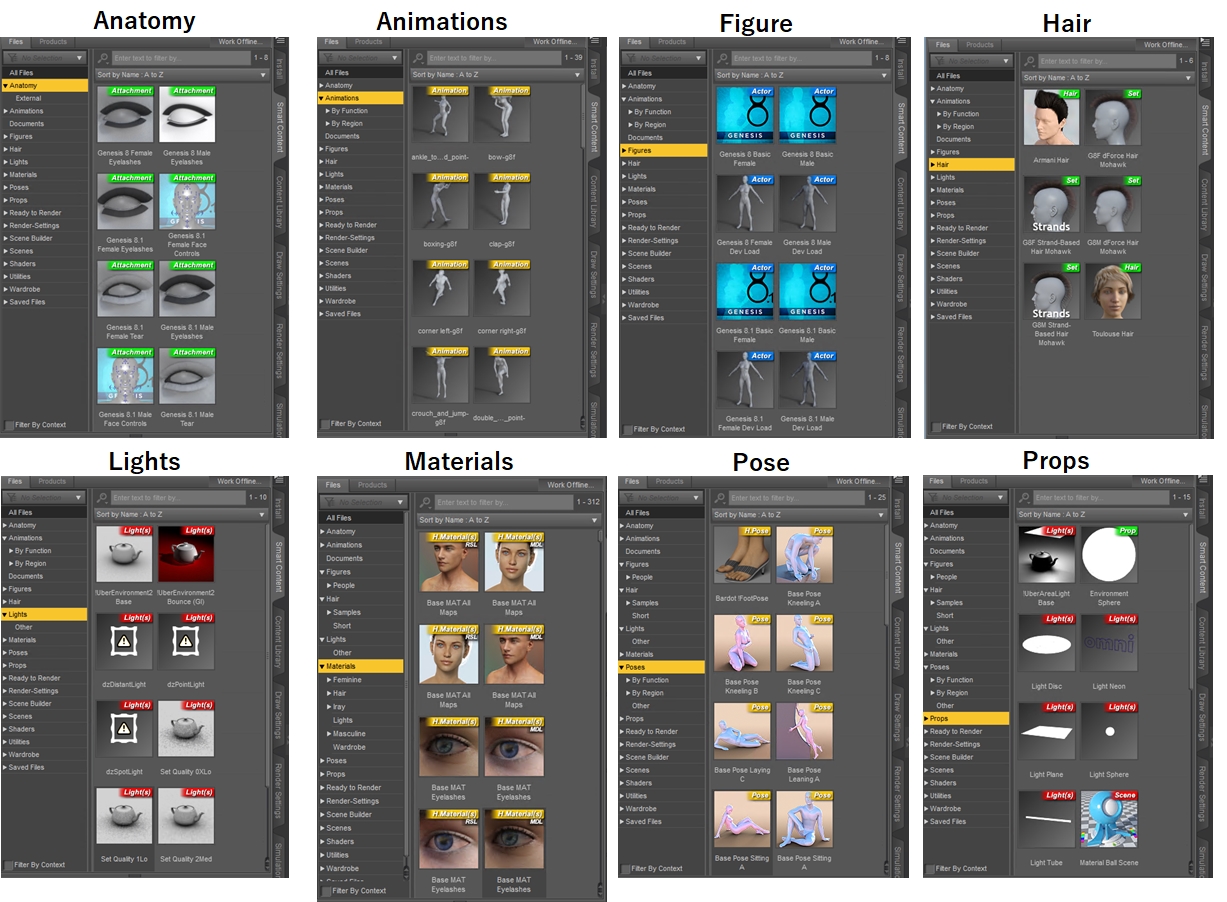The width and height of the screenshot is (1227, 902).
Task: Pick the Light Neon item
Action: pyautogui.click(x=1108, y=642)
